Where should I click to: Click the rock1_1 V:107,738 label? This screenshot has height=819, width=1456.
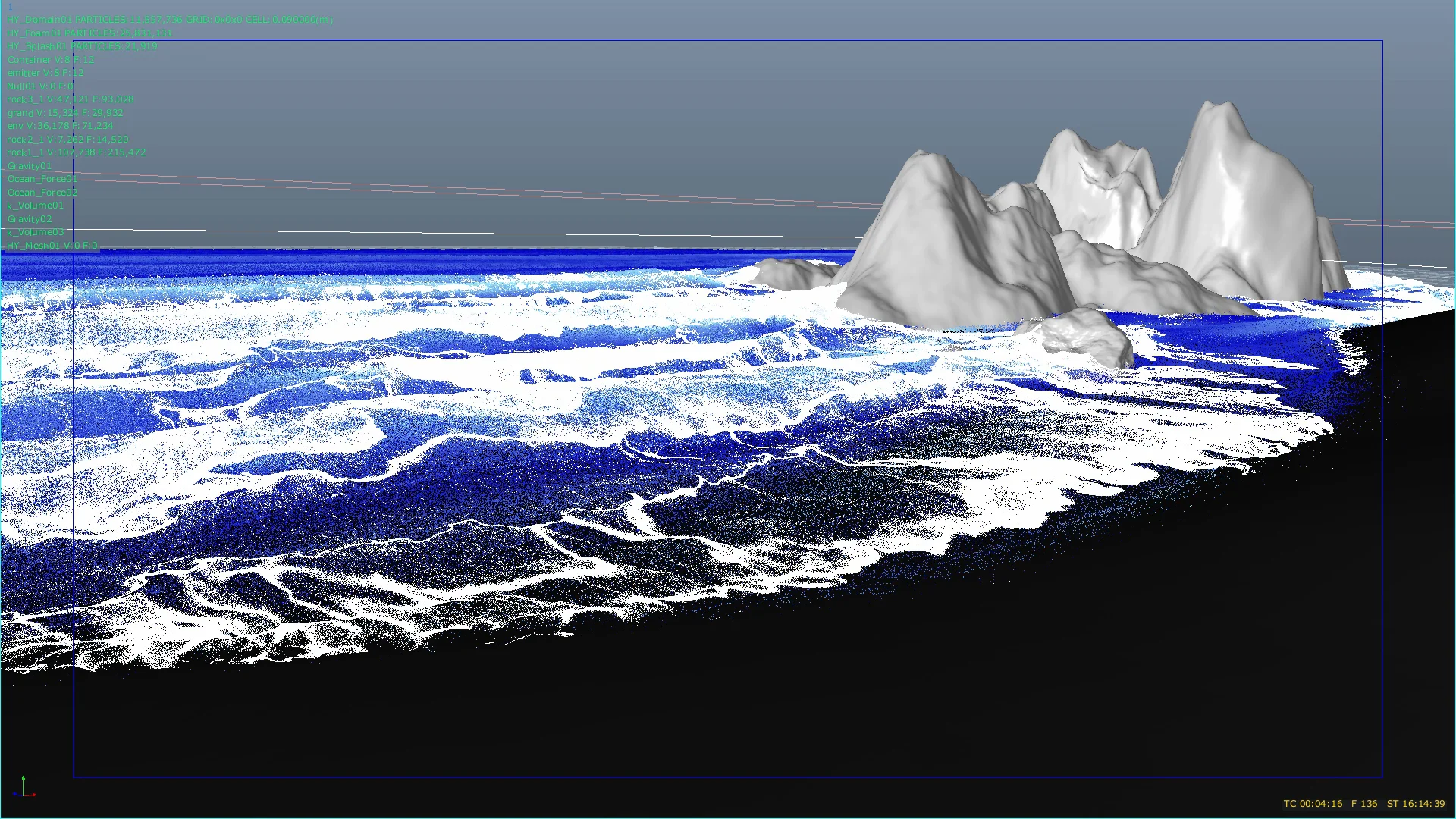pos(77,152)
